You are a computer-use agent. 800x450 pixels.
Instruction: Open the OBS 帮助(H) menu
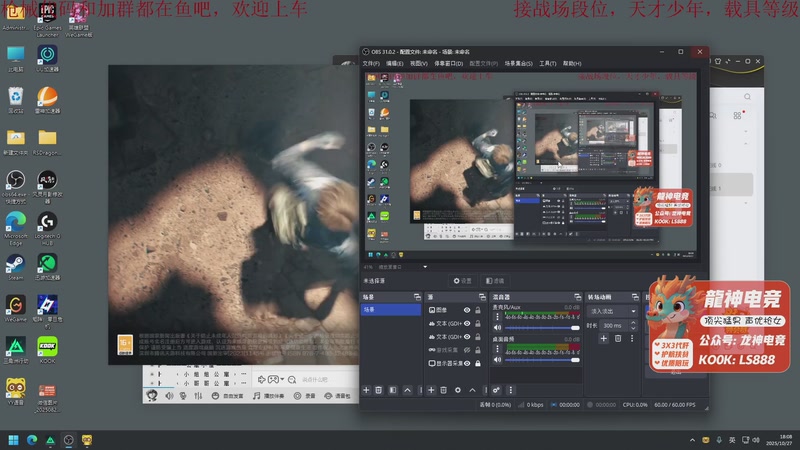(572, 64)
